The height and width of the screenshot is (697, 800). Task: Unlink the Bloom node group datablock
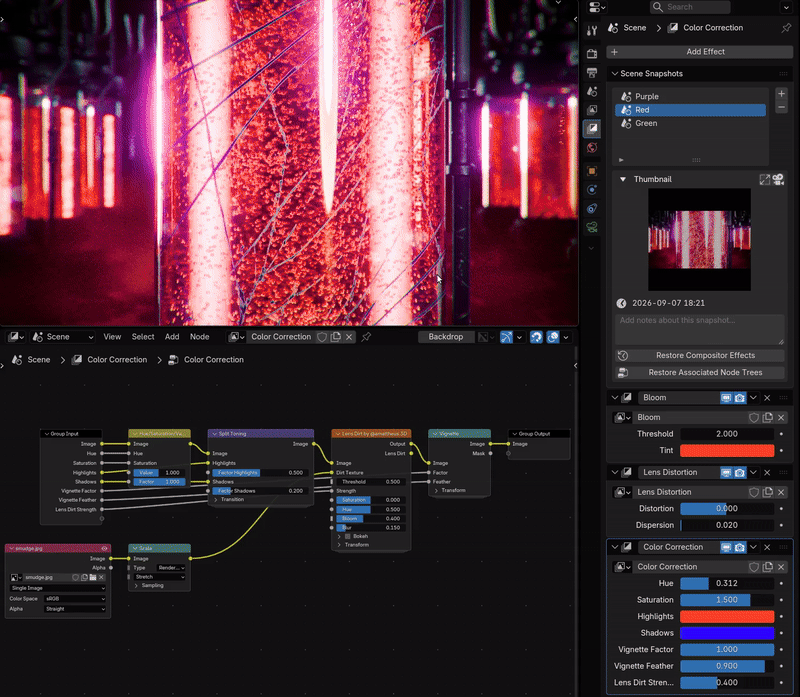coord(781,417)
